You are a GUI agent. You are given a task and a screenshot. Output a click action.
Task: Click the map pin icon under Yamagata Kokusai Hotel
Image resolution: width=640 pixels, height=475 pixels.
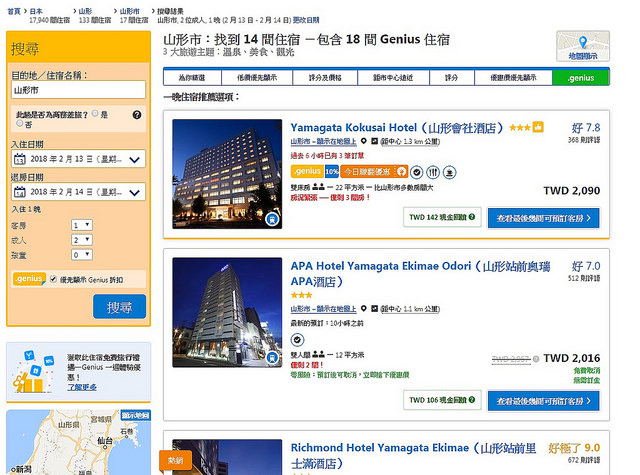coord(364,141)
